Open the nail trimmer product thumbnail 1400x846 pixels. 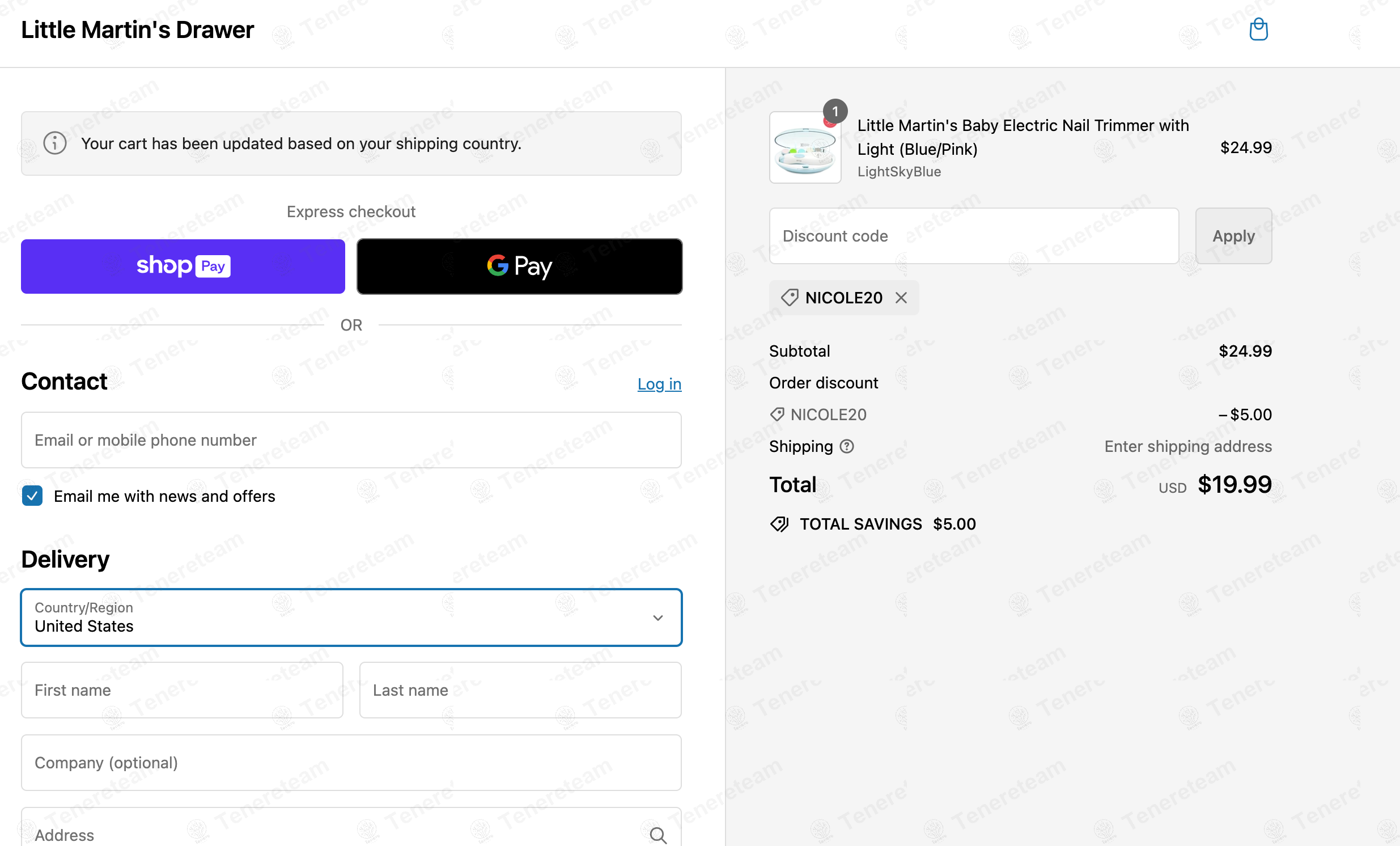(805, 148)
